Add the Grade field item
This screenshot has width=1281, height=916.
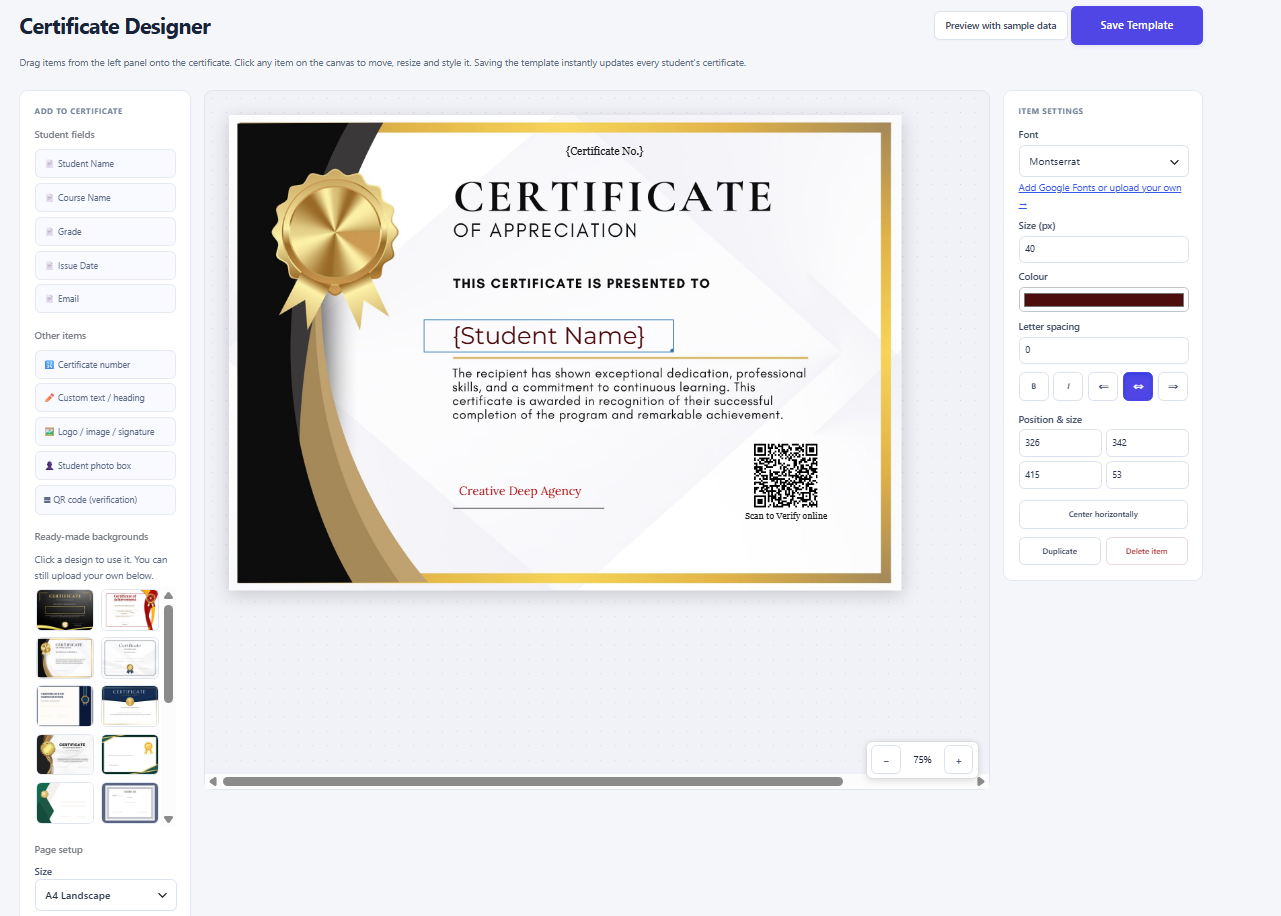(105, 232)
